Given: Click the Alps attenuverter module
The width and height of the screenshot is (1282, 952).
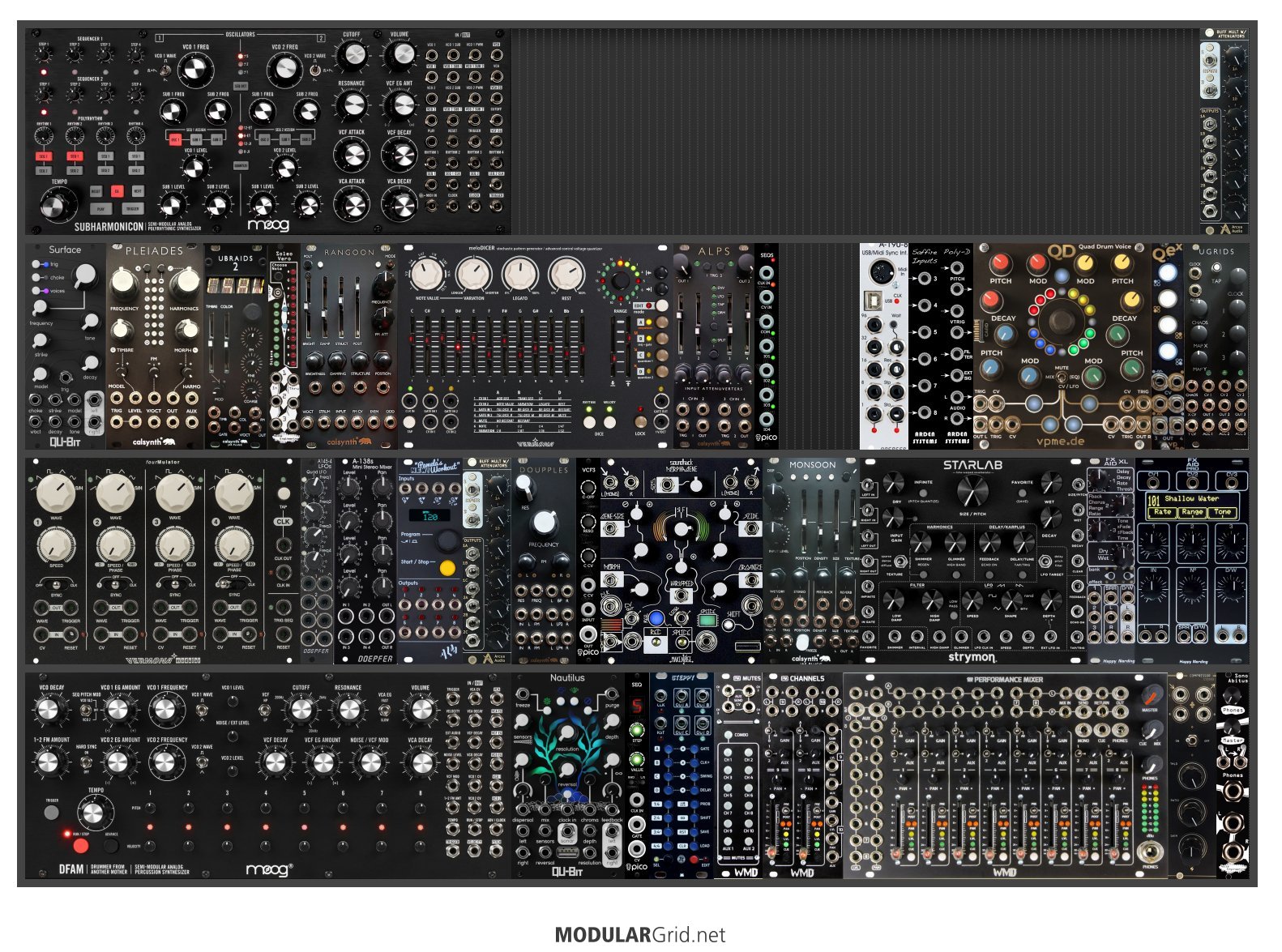Looking at the screenshot, I should 714,346.
